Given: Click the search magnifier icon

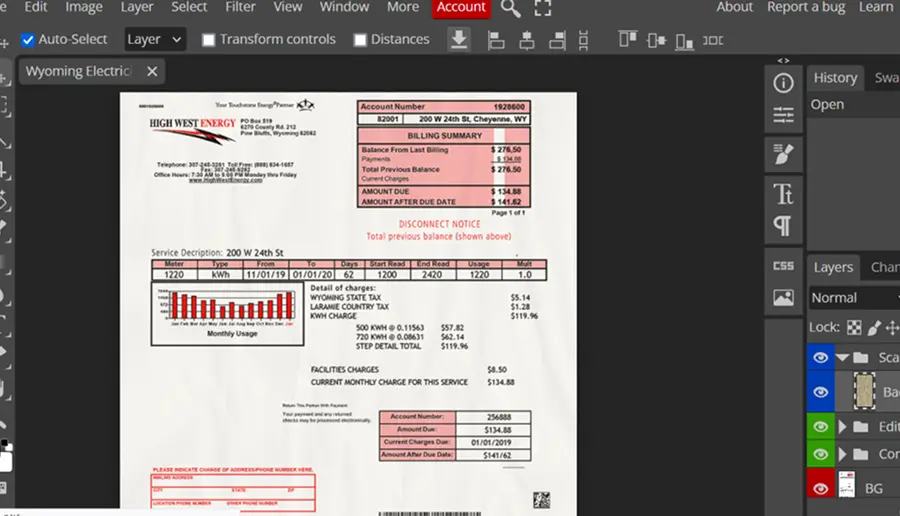Looking at the screenshot, I should pyautogui.click(x=510, y=8).
